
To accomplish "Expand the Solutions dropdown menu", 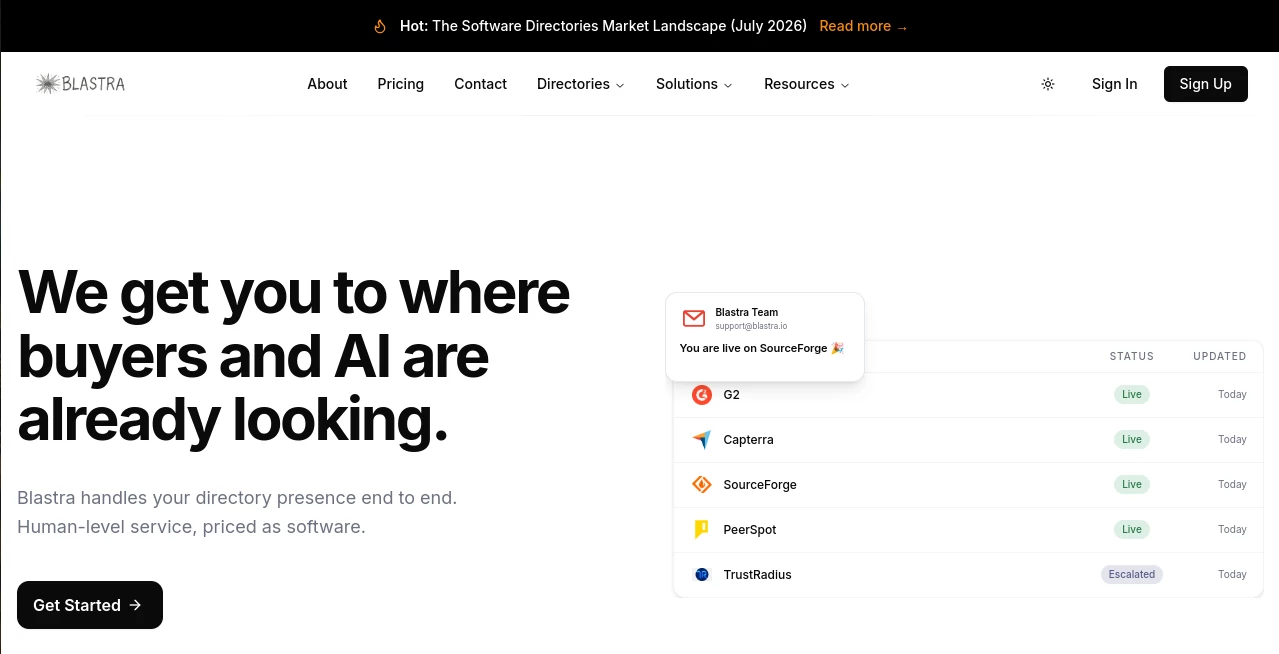I will 694,84.
